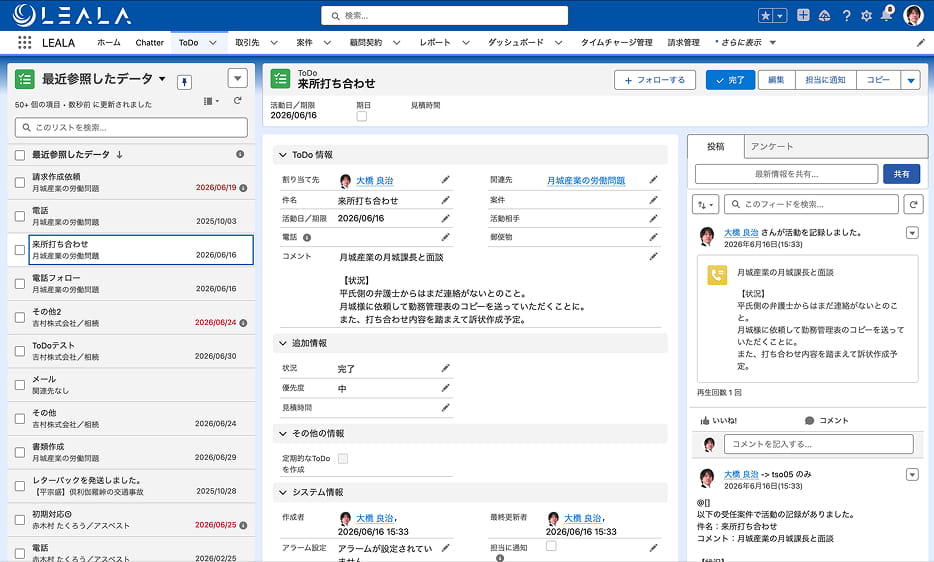Edit the コメント field pencil
Viewport: 934px width, 562px height.
point(653,257)
